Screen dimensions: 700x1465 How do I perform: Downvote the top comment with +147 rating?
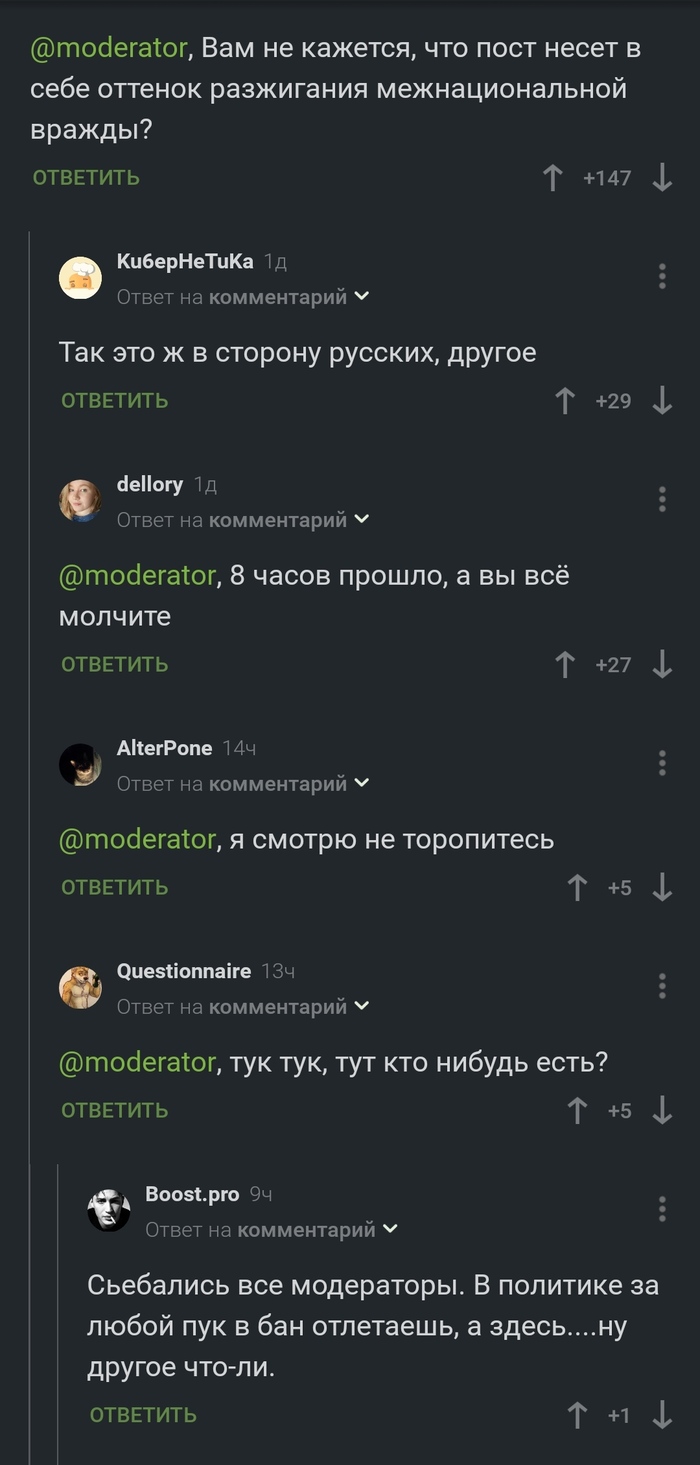[661, 178]
